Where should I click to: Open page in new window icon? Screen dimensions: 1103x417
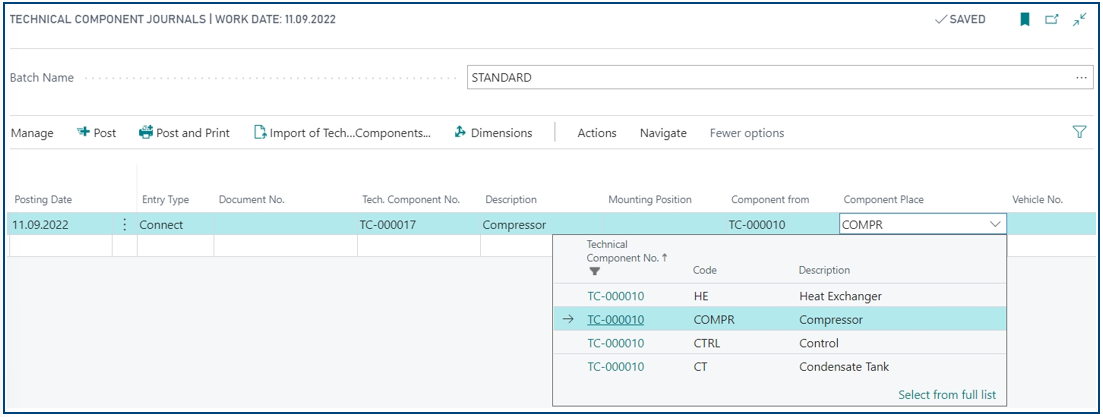1052,20
